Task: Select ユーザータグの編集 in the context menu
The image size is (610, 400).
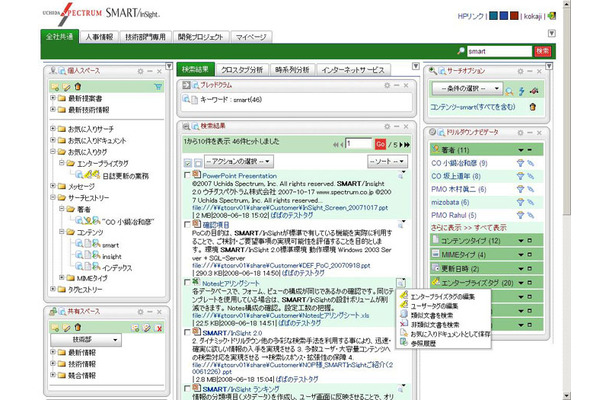Action: coord(434,306)
